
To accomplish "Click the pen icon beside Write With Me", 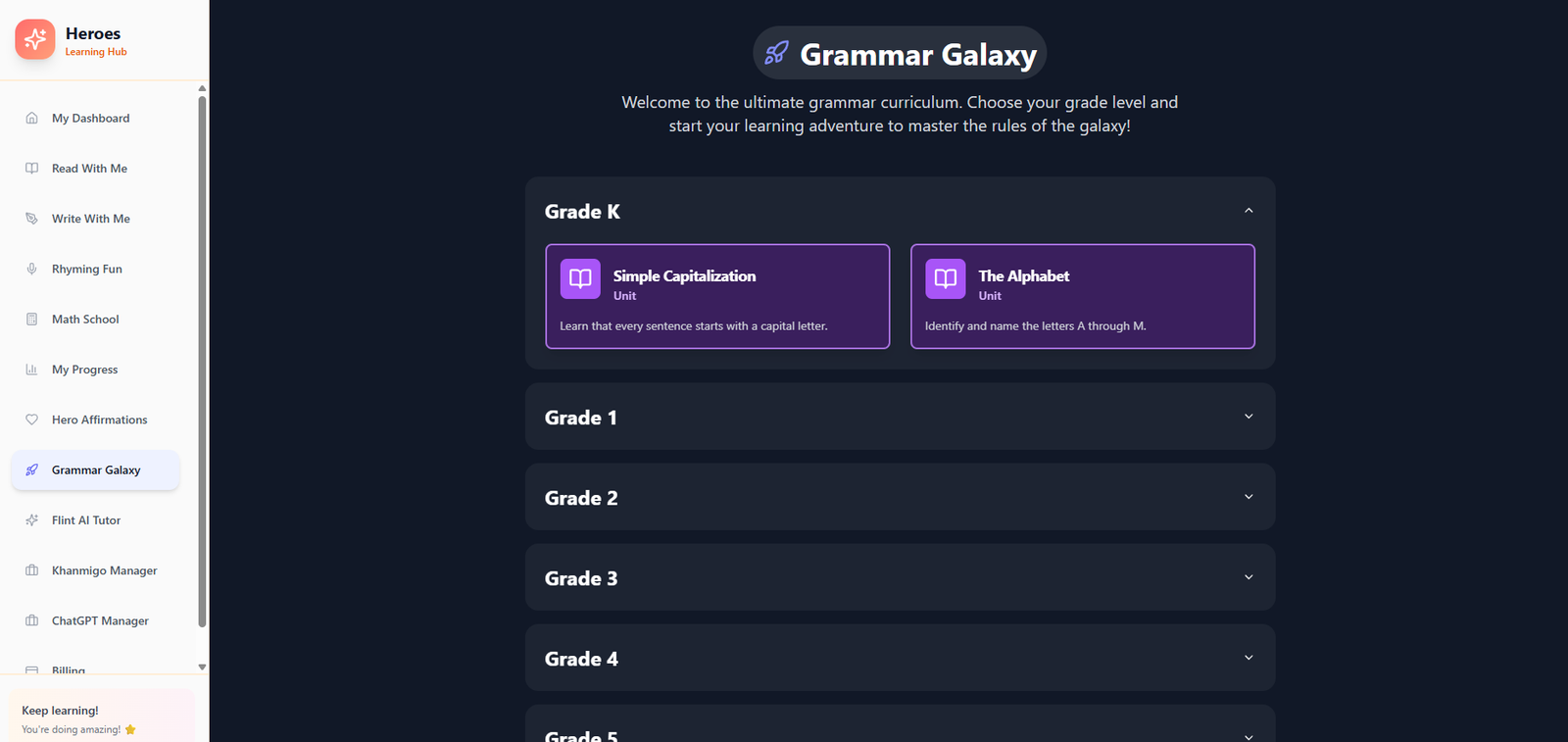I will (31, 219).
